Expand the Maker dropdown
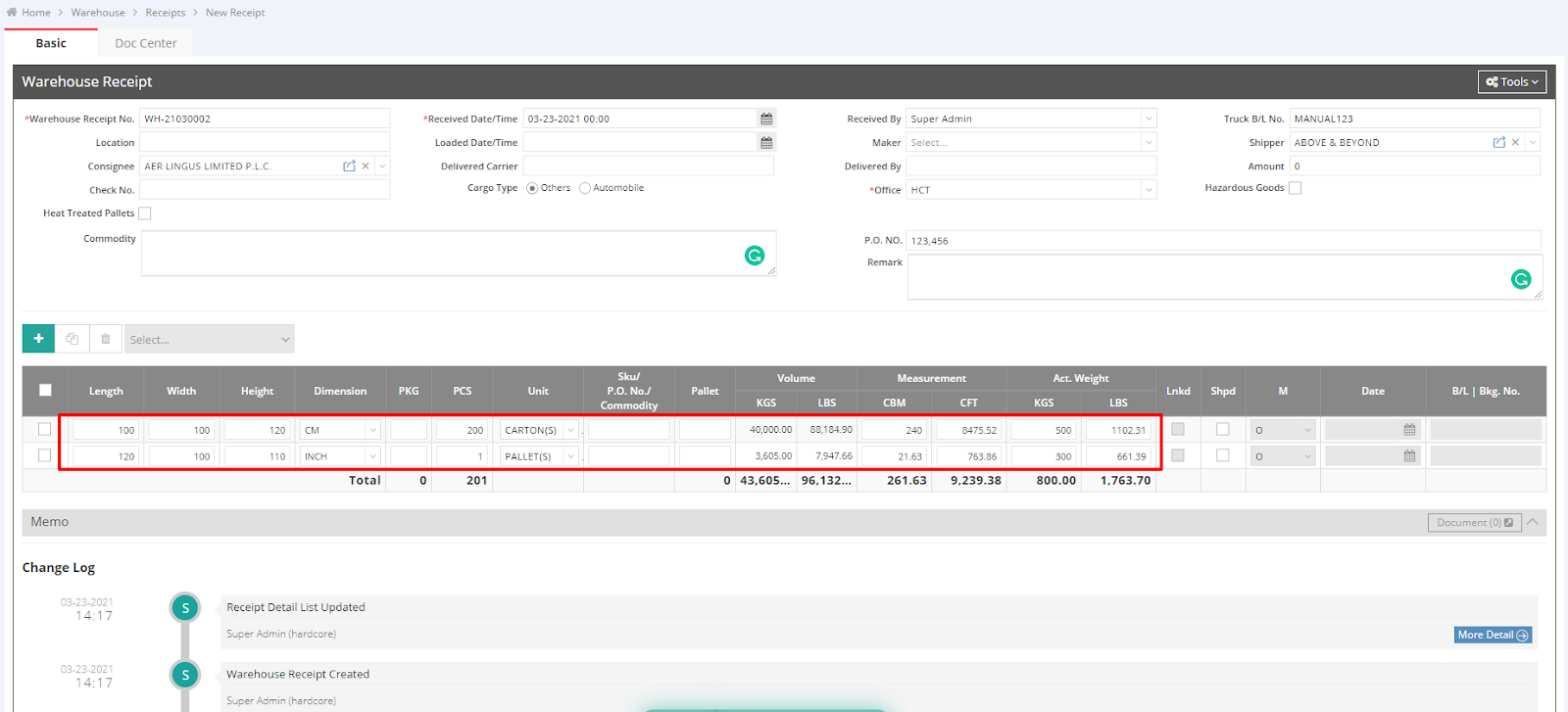 tap(1148, 143)
